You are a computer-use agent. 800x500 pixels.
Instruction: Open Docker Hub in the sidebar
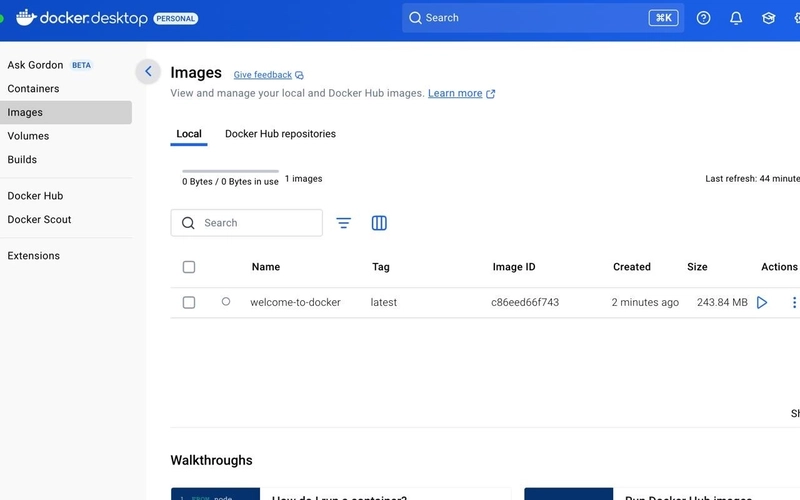35,196
